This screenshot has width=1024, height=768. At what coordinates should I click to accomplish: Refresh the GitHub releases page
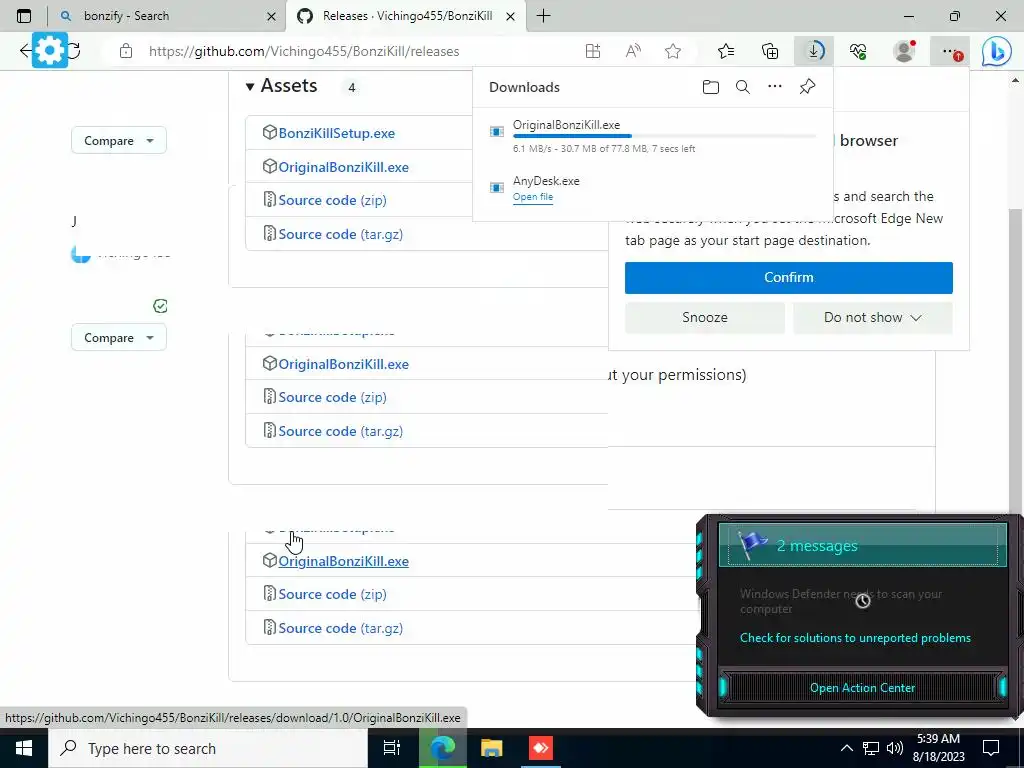coord(74,50)
